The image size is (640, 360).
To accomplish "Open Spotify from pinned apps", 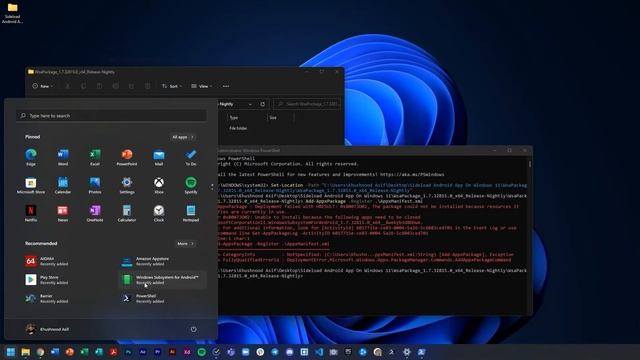I will 191,185.
